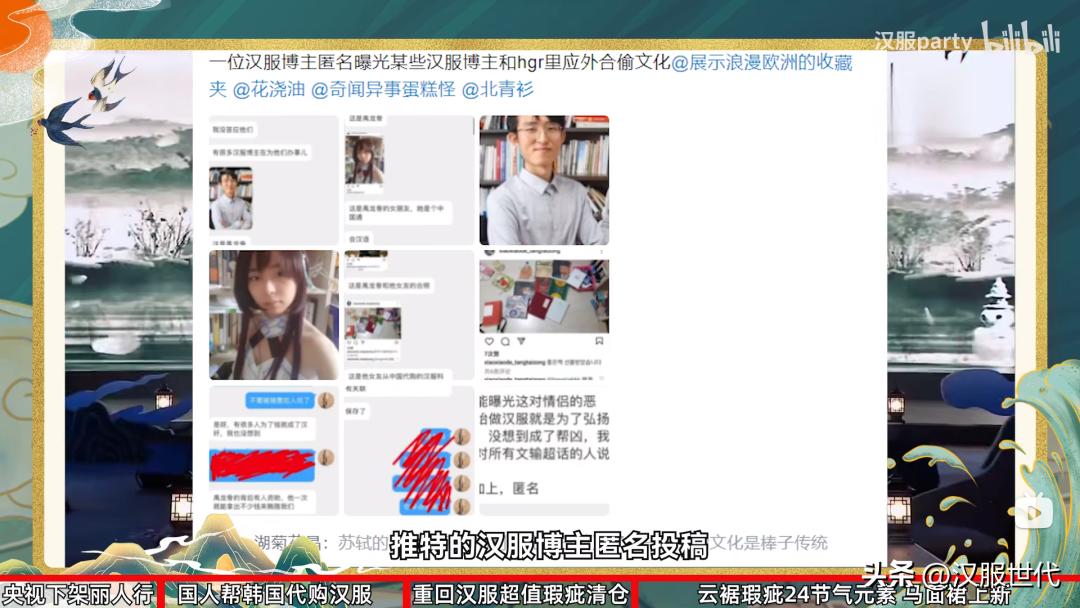This screenshot has height=608, width=1080.
Task: Click the more options ellipsis beside the comment
Action: pyautogui.click(x=602, y=378)
